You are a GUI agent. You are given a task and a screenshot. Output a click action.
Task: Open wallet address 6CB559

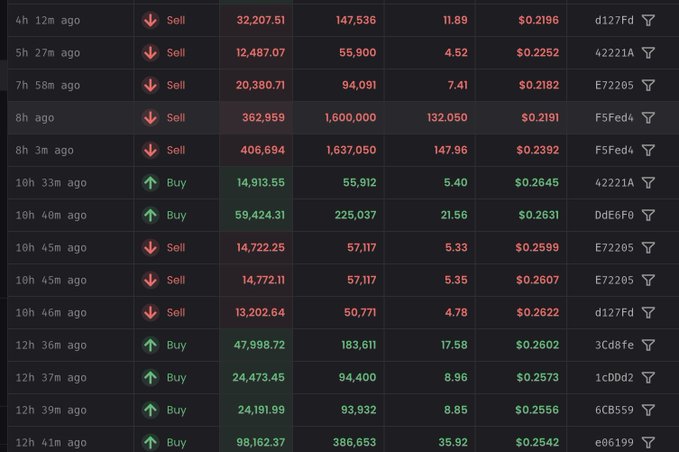pyautogui.click(x=614, y=410)
